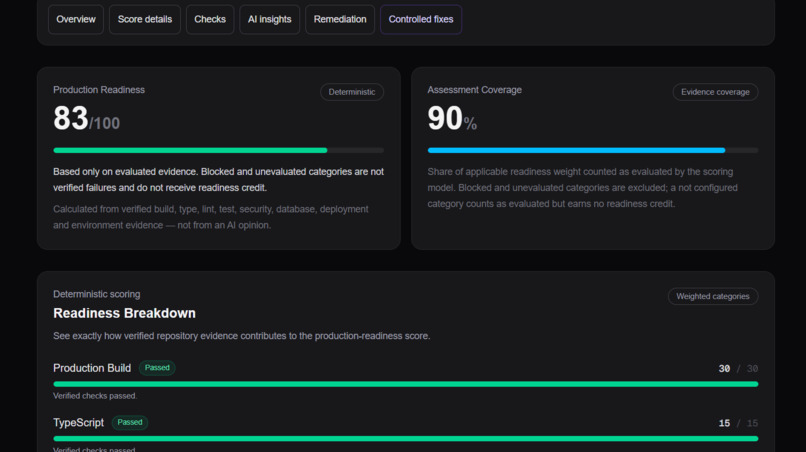Screen dimensions: 806x452
Task: Switch to the Score details tab
Action: coord(144,20)
